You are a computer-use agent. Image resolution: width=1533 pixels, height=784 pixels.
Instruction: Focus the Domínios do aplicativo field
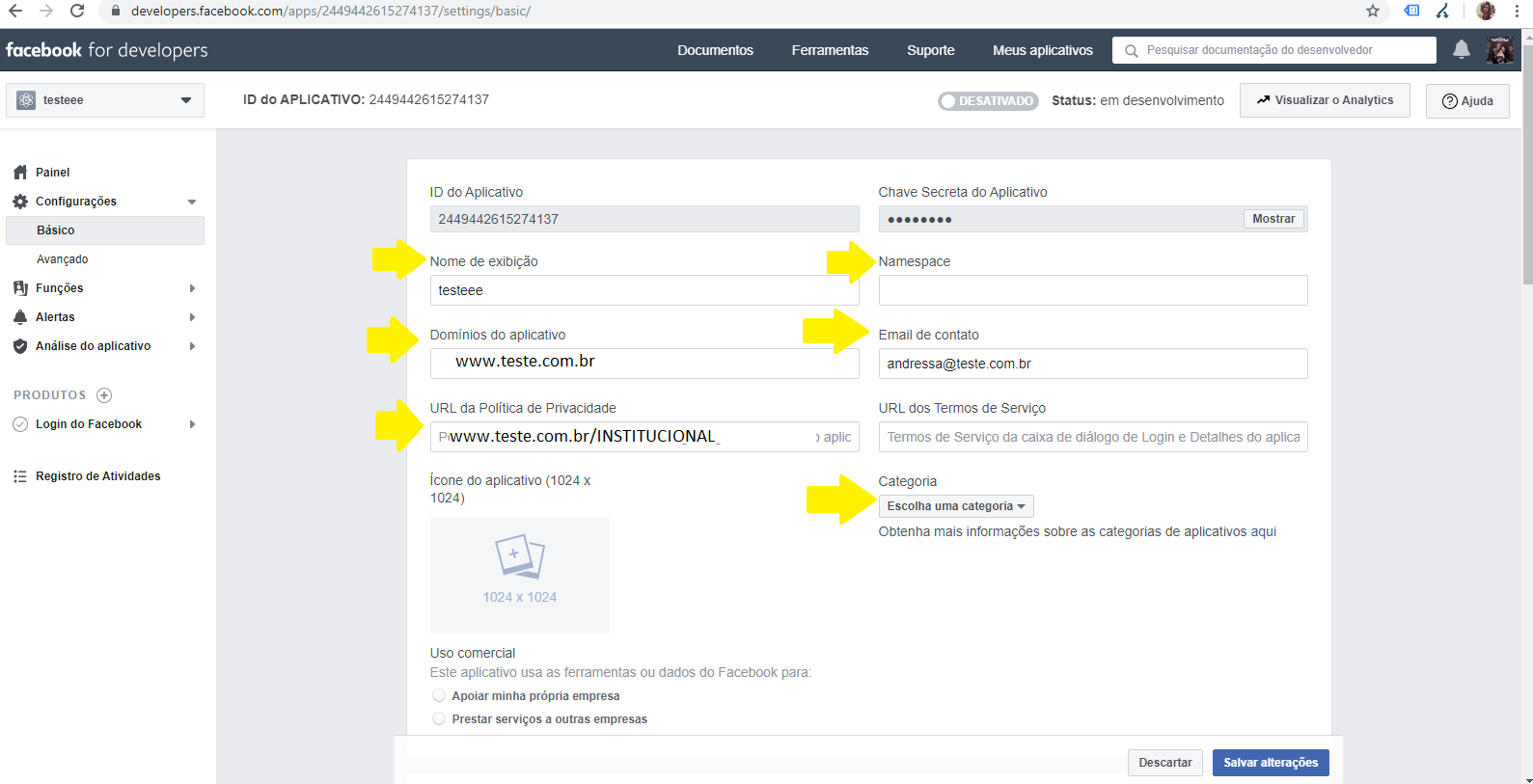tap(644, 364)
